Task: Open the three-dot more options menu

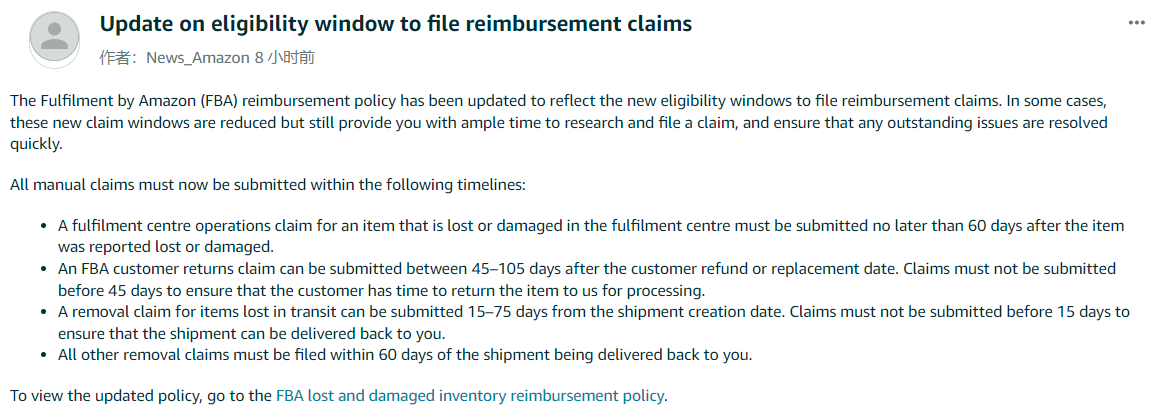Action: [1136, 22]
